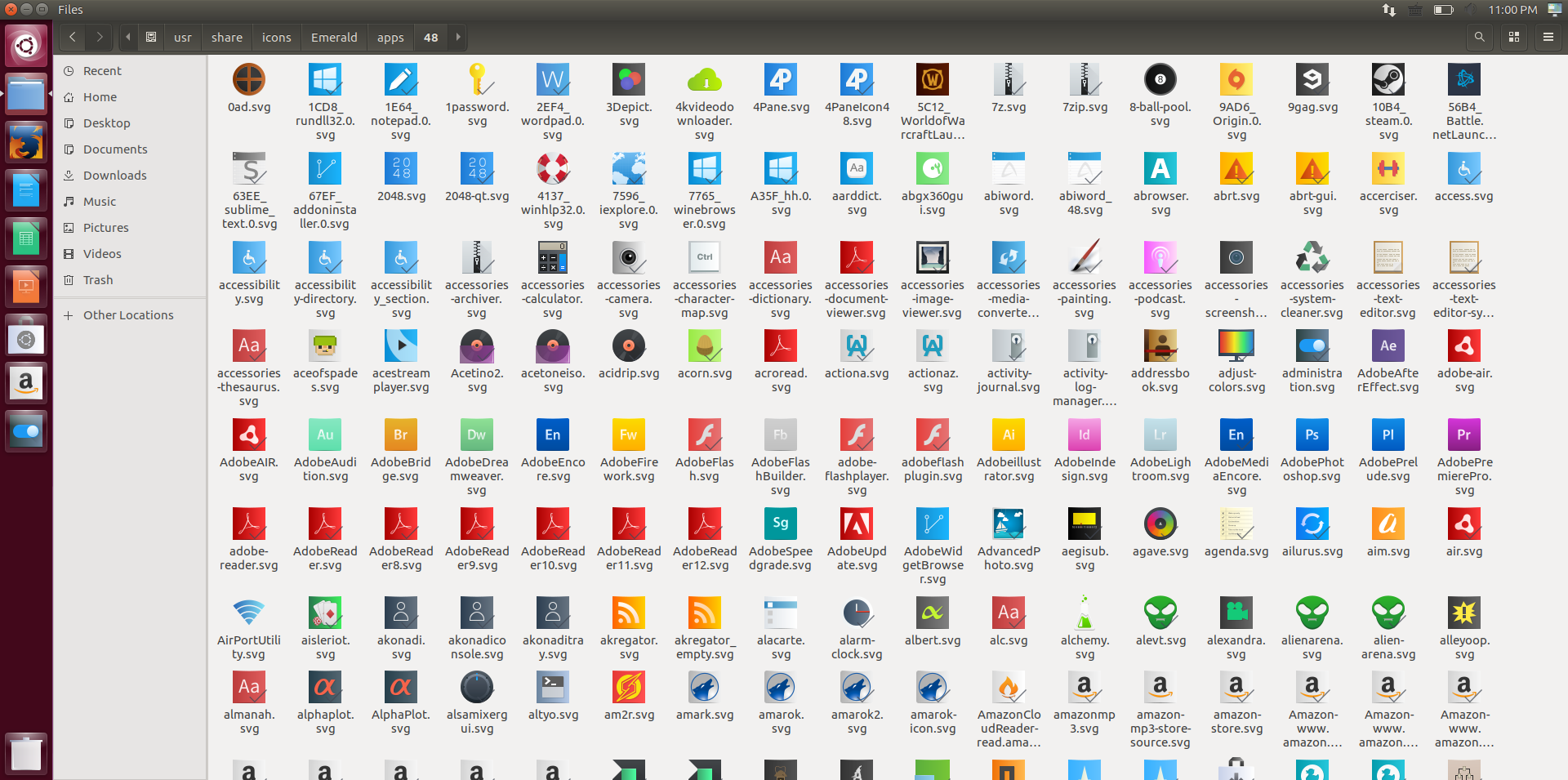Navigate to the icons path segment

click(277, 37)
